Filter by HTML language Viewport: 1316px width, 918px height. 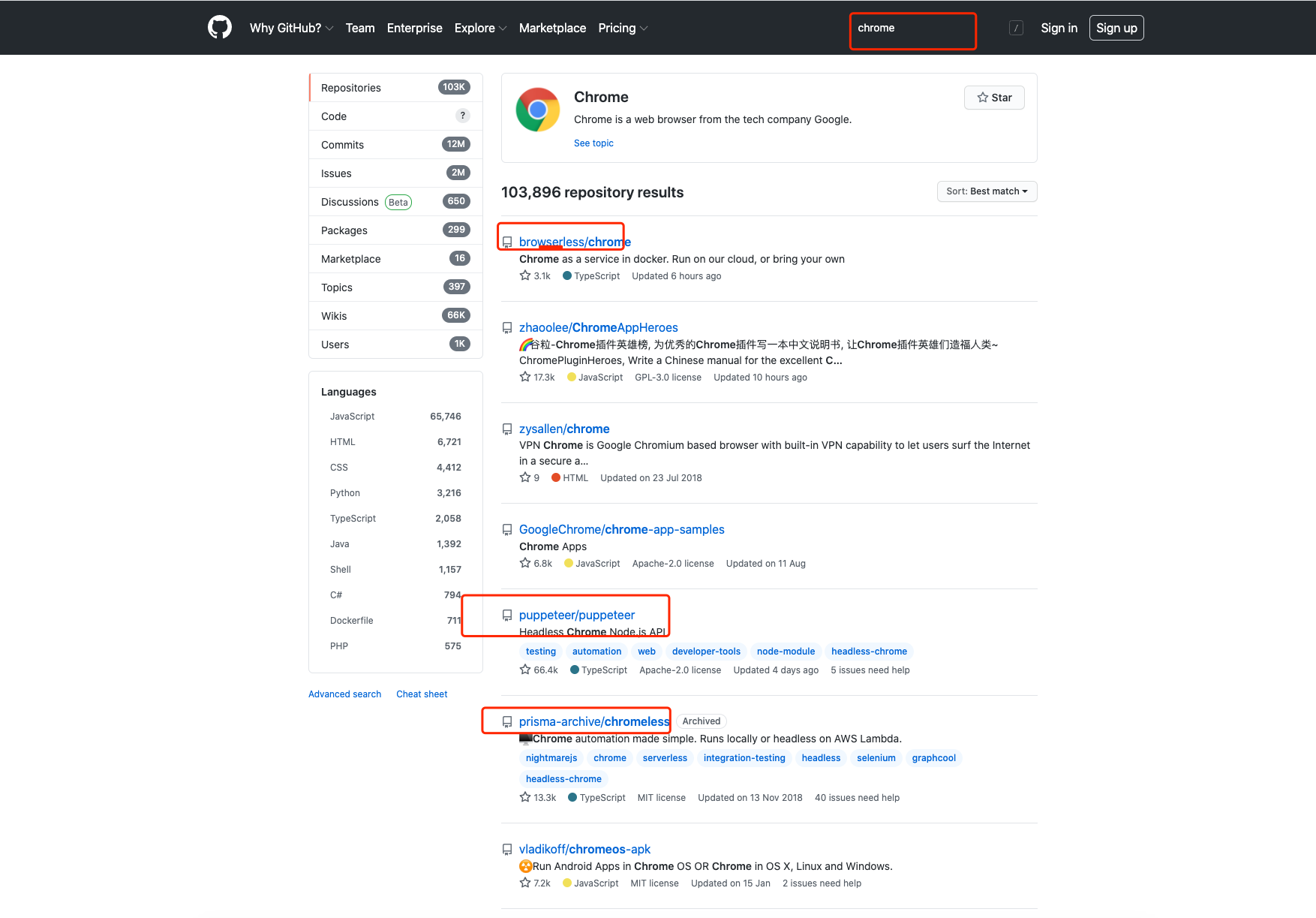point(395,442)
